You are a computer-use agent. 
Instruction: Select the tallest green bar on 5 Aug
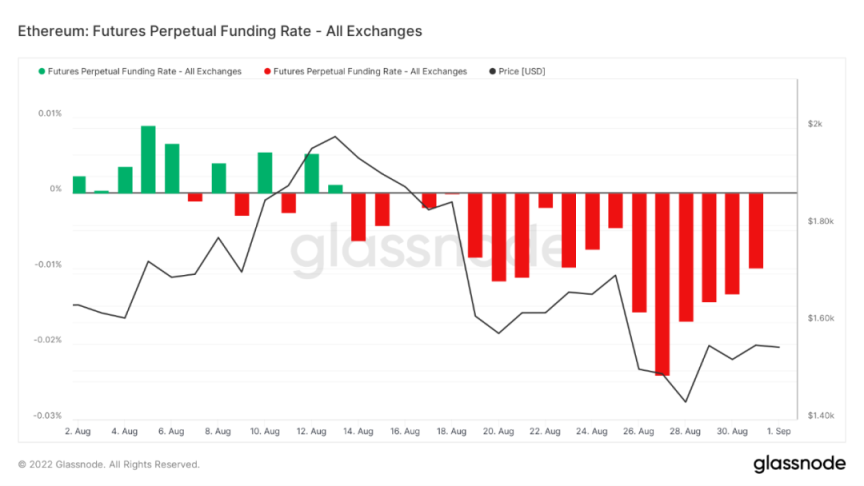click(x=148, y=159)
